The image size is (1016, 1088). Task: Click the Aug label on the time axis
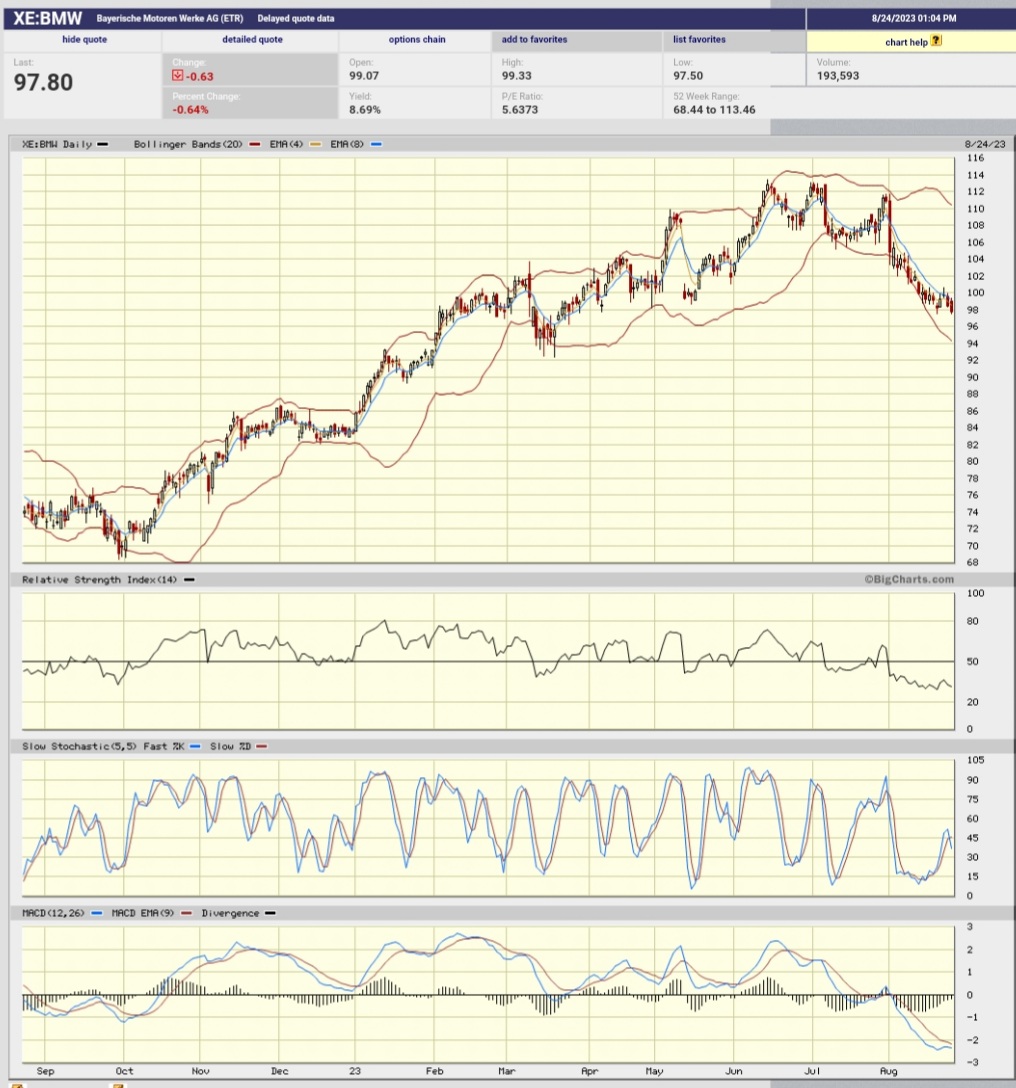[887, 1070]
